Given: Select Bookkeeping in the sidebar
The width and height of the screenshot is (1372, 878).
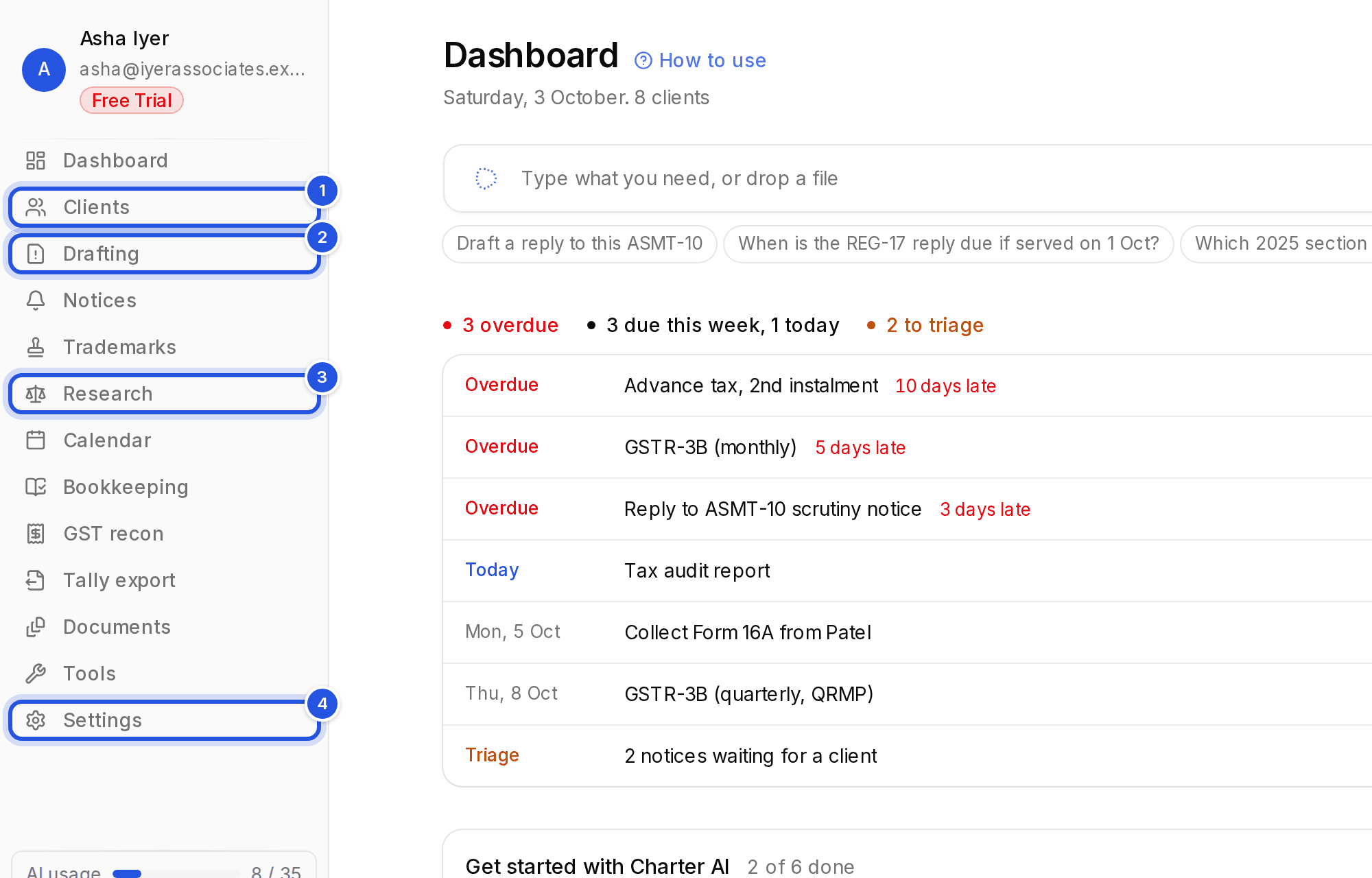Looking at the screenshot, I should click(165, 487).
